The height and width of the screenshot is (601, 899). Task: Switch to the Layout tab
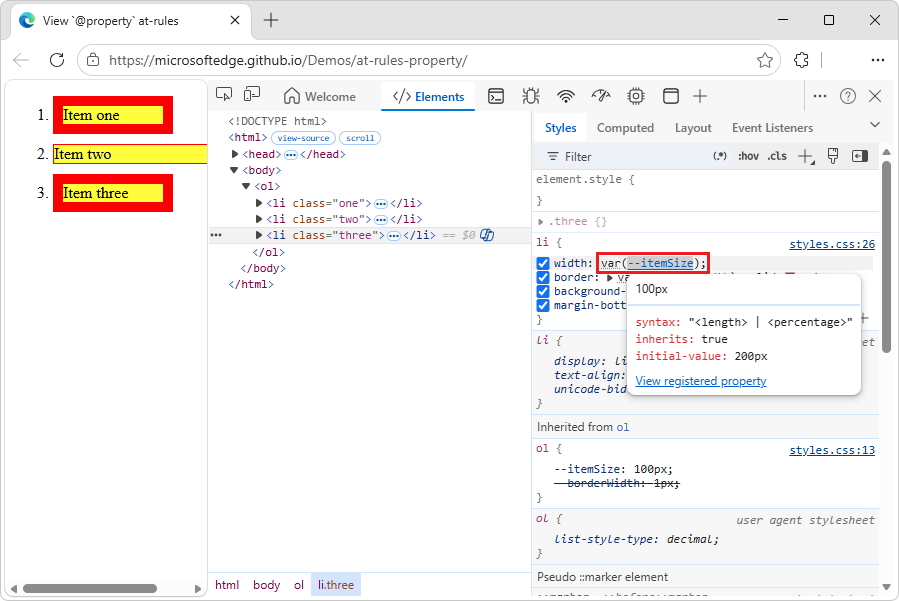(x=693, y=128)
